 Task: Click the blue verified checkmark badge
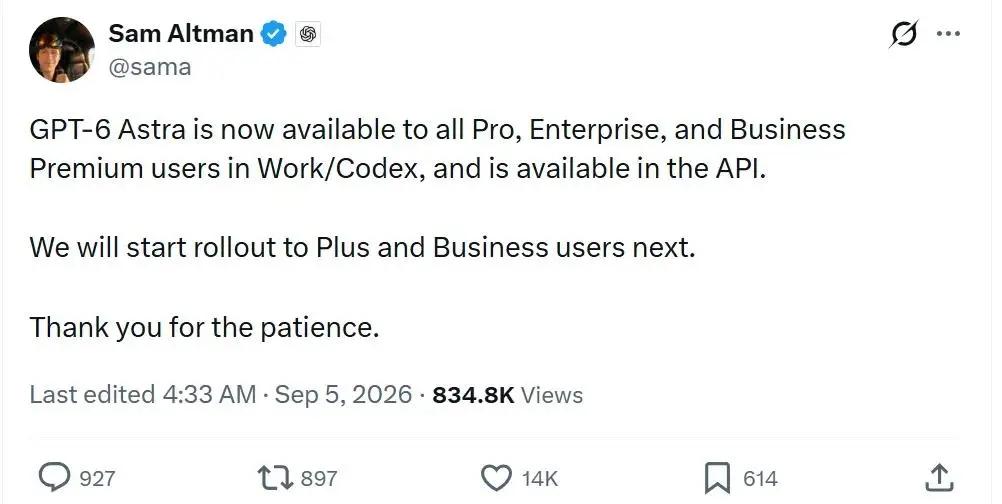coord(275,34)
